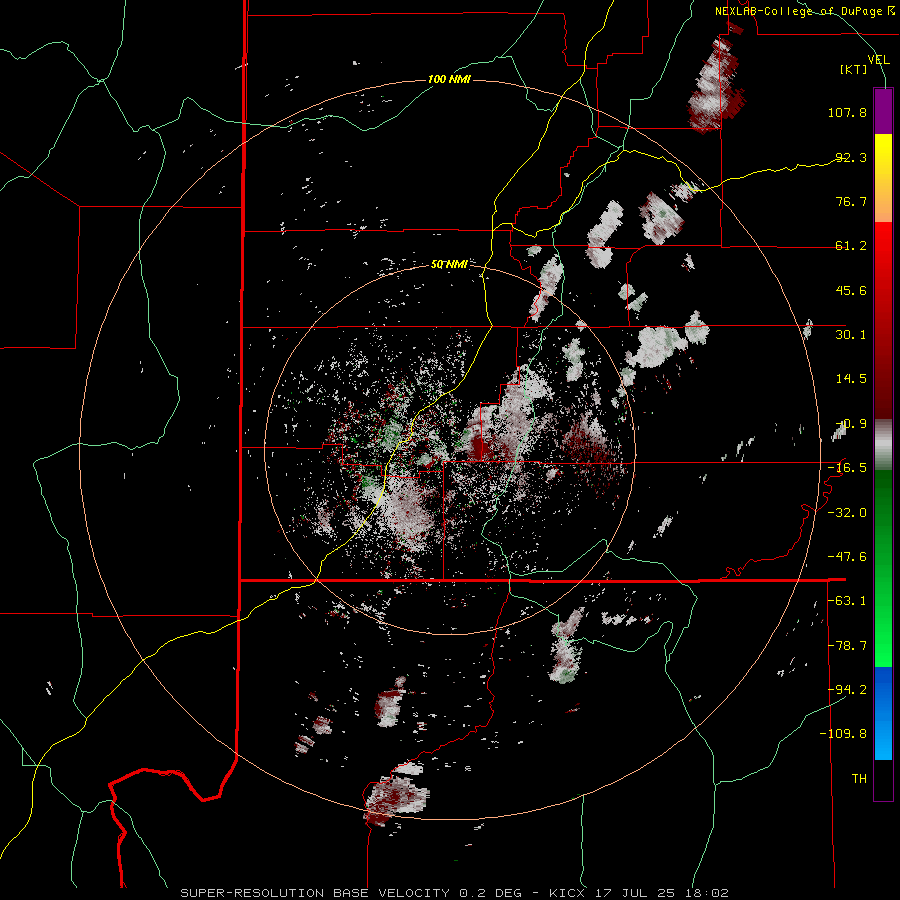Select the 45.6 scale value
Screen dimensions: 900x900
pos(851,290)
